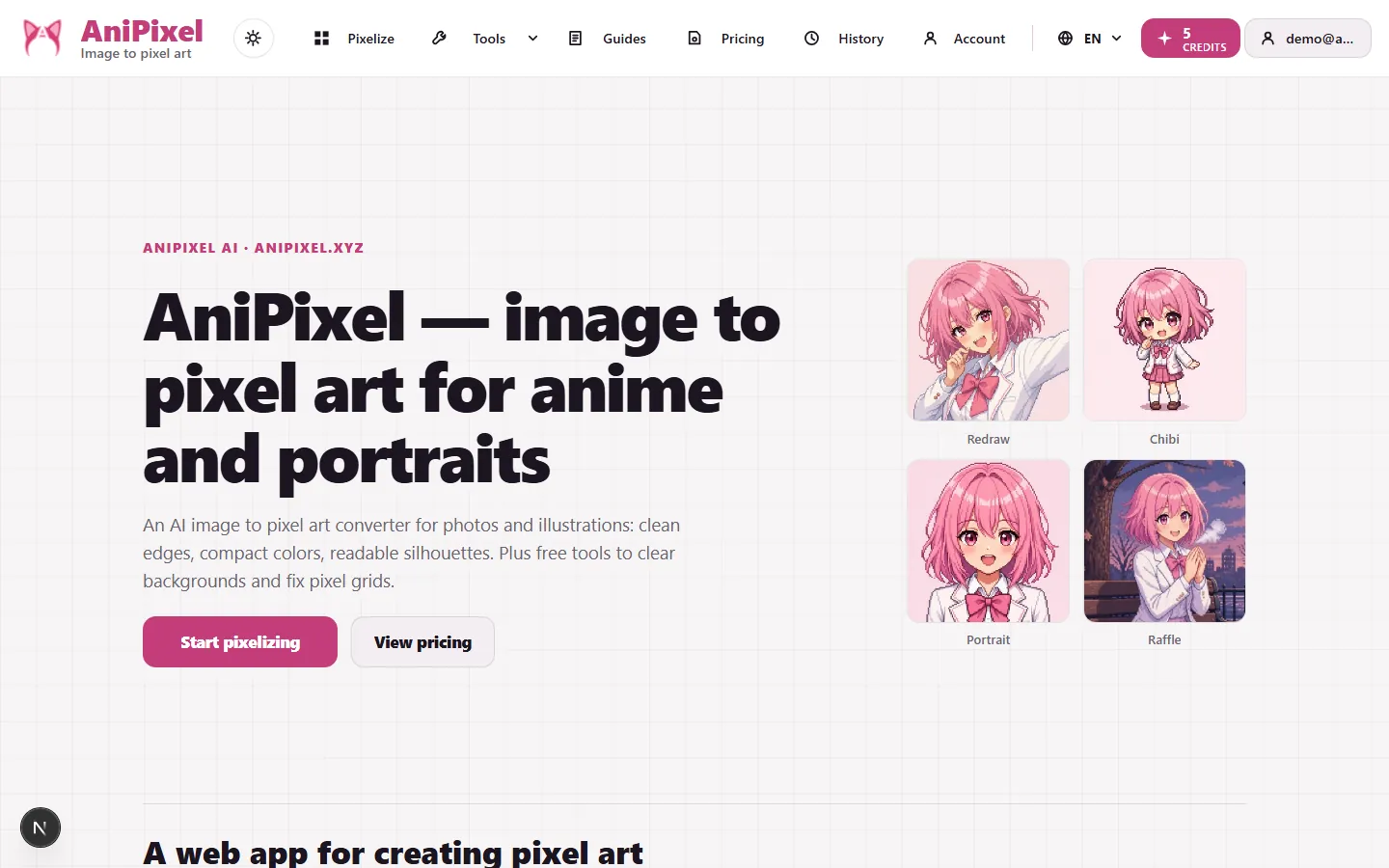Click the Account person icon in navbar
This screenshot has width=1389, height=868.
tap(930, 39)
